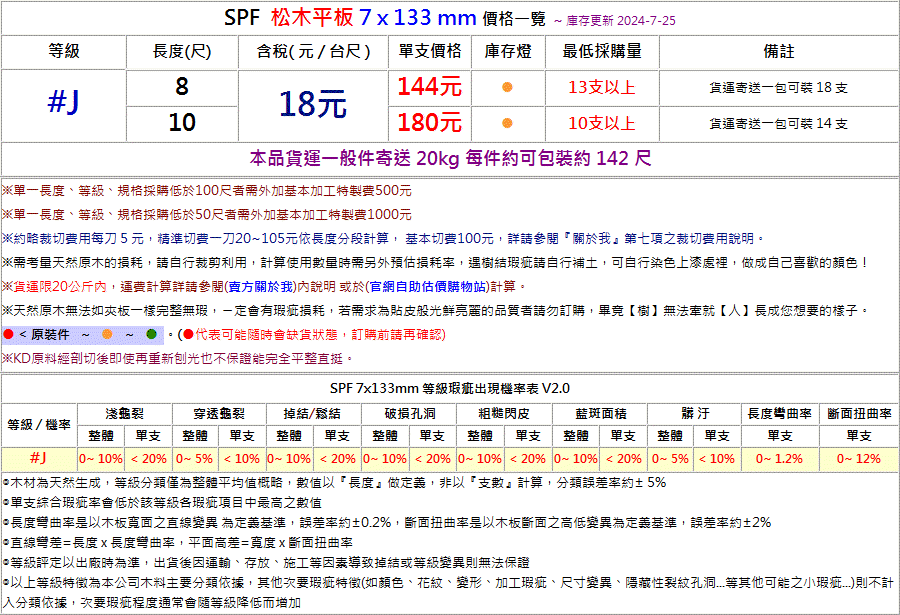Click the 0~ 10% value under 藍斑面積

576,458
